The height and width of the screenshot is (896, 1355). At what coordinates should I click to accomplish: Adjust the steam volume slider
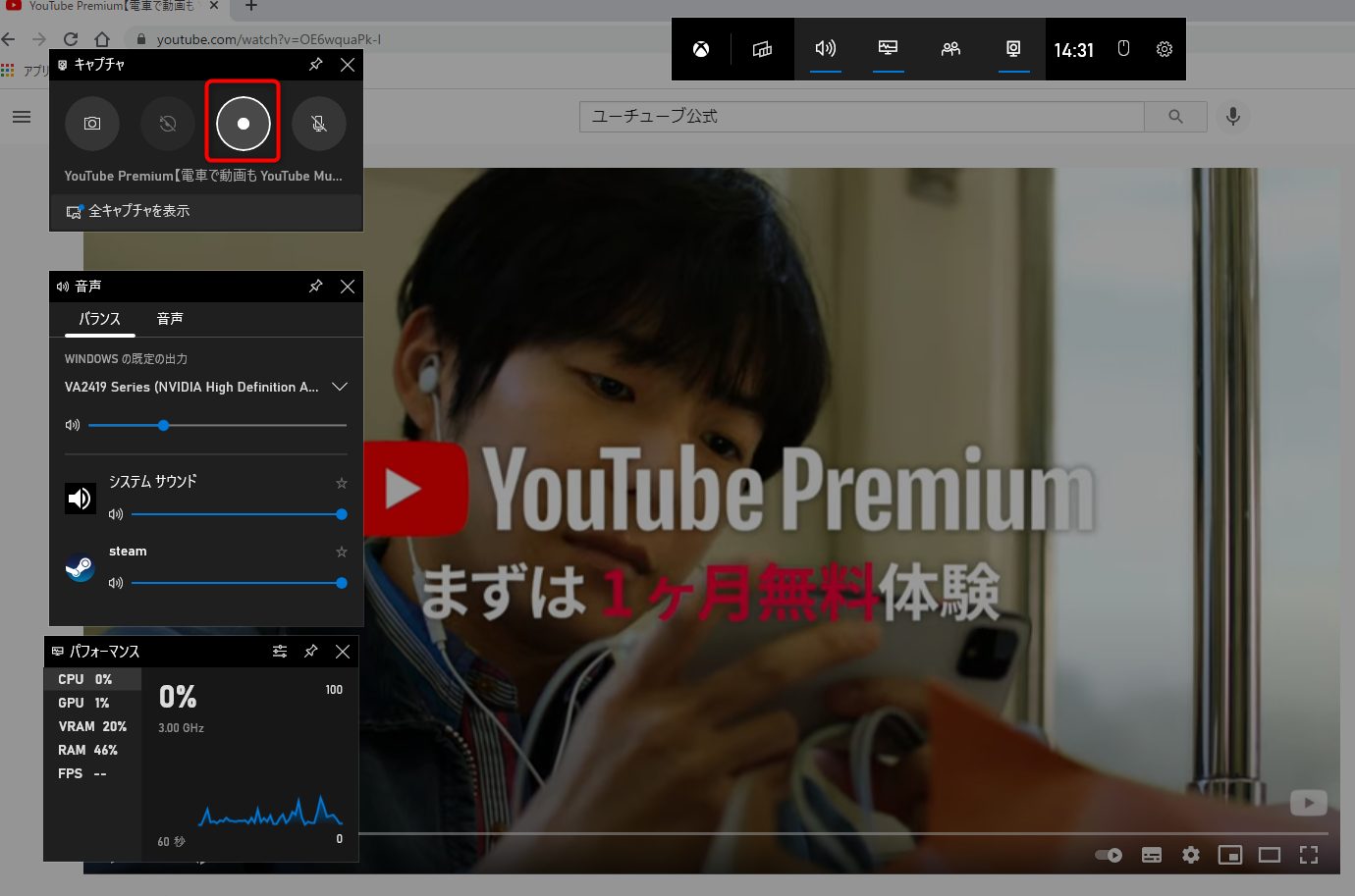coord(239,583)
